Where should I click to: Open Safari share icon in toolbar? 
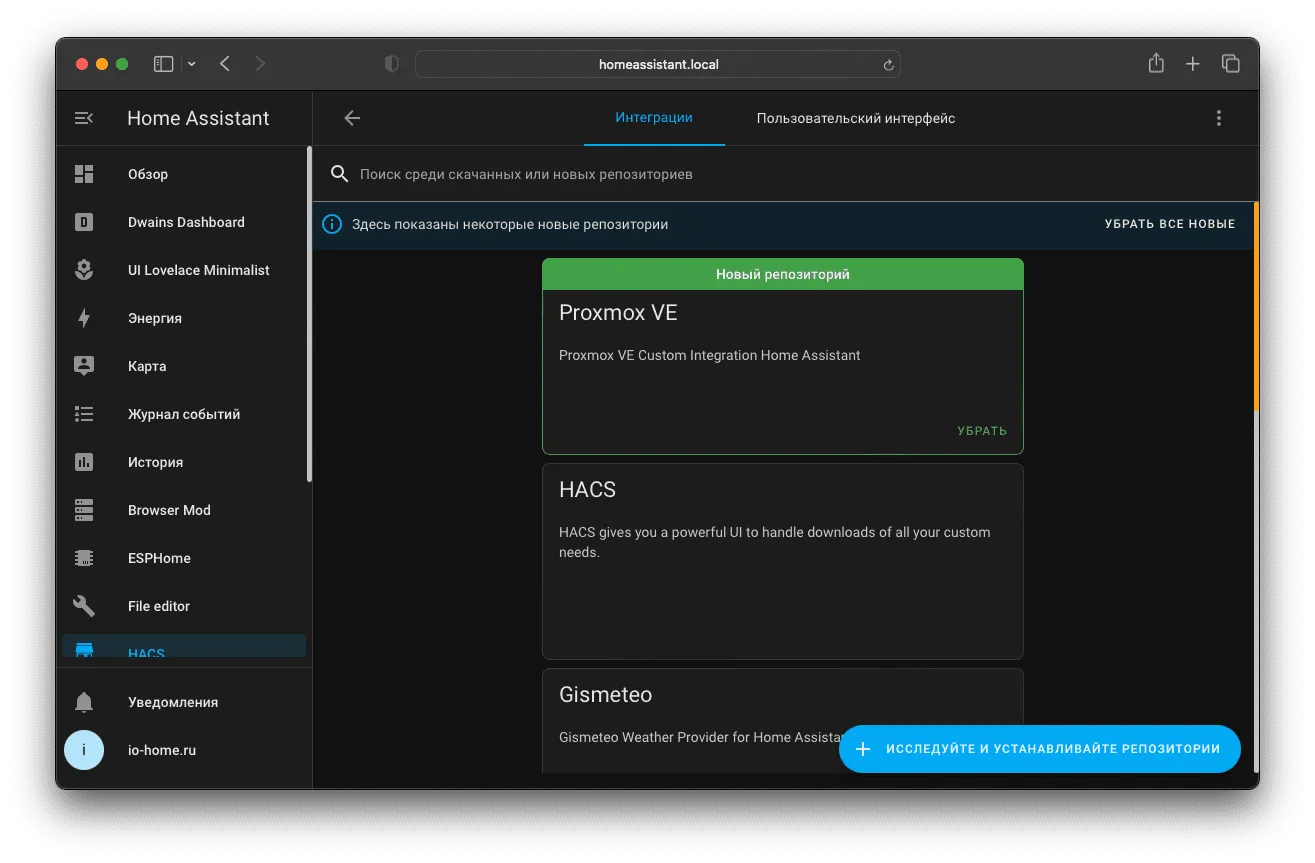1156,64
